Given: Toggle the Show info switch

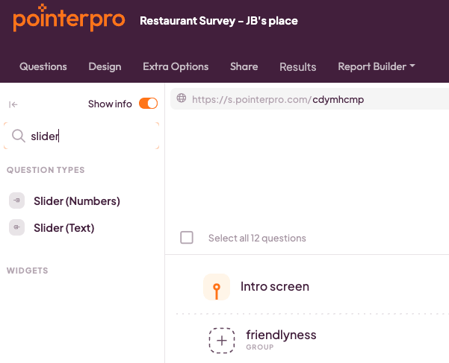Looking at the screenshot, I should pyautogui.click(x=148, y=104).
